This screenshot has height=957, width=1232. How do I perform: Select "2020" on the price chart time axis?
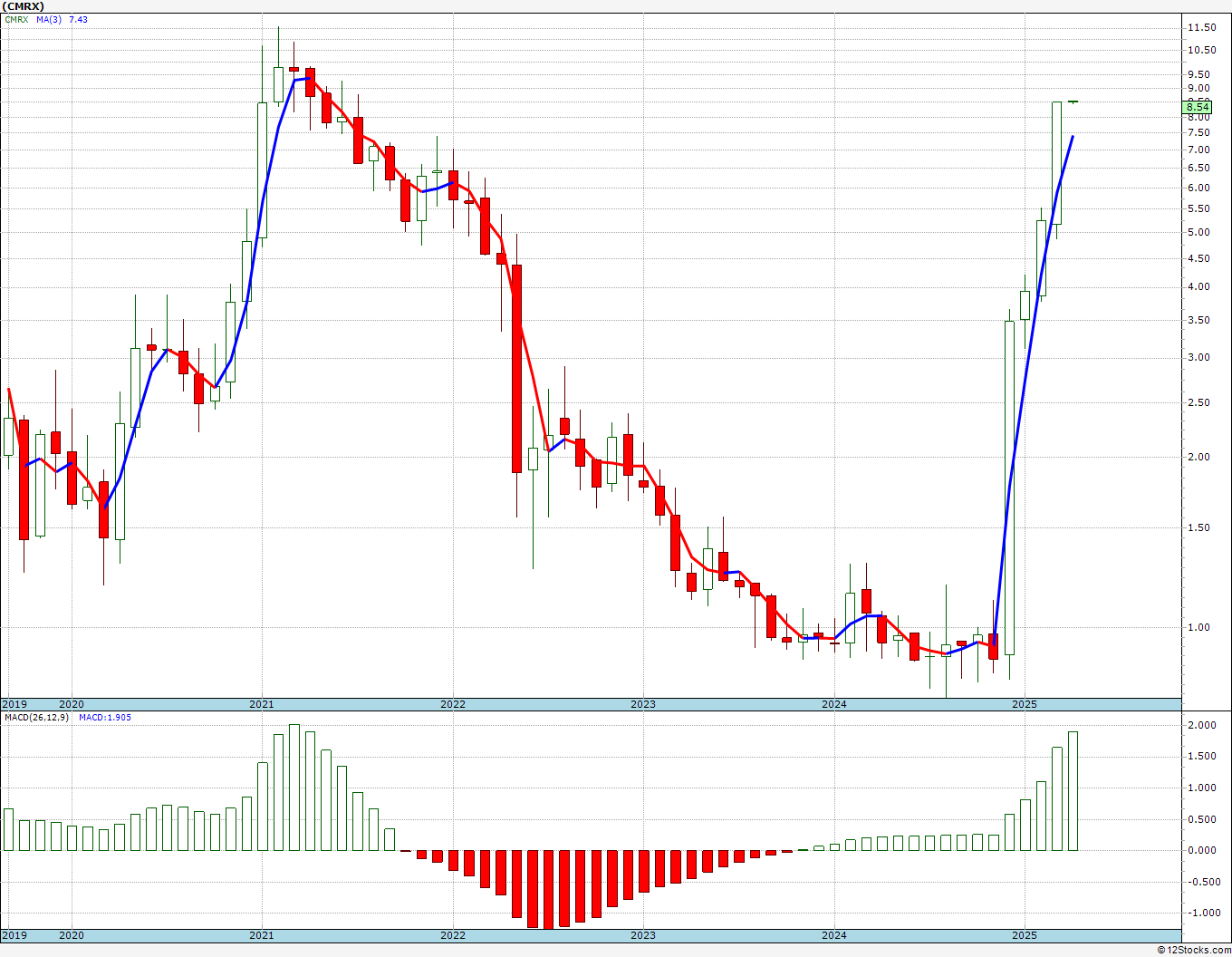[71, 704]
